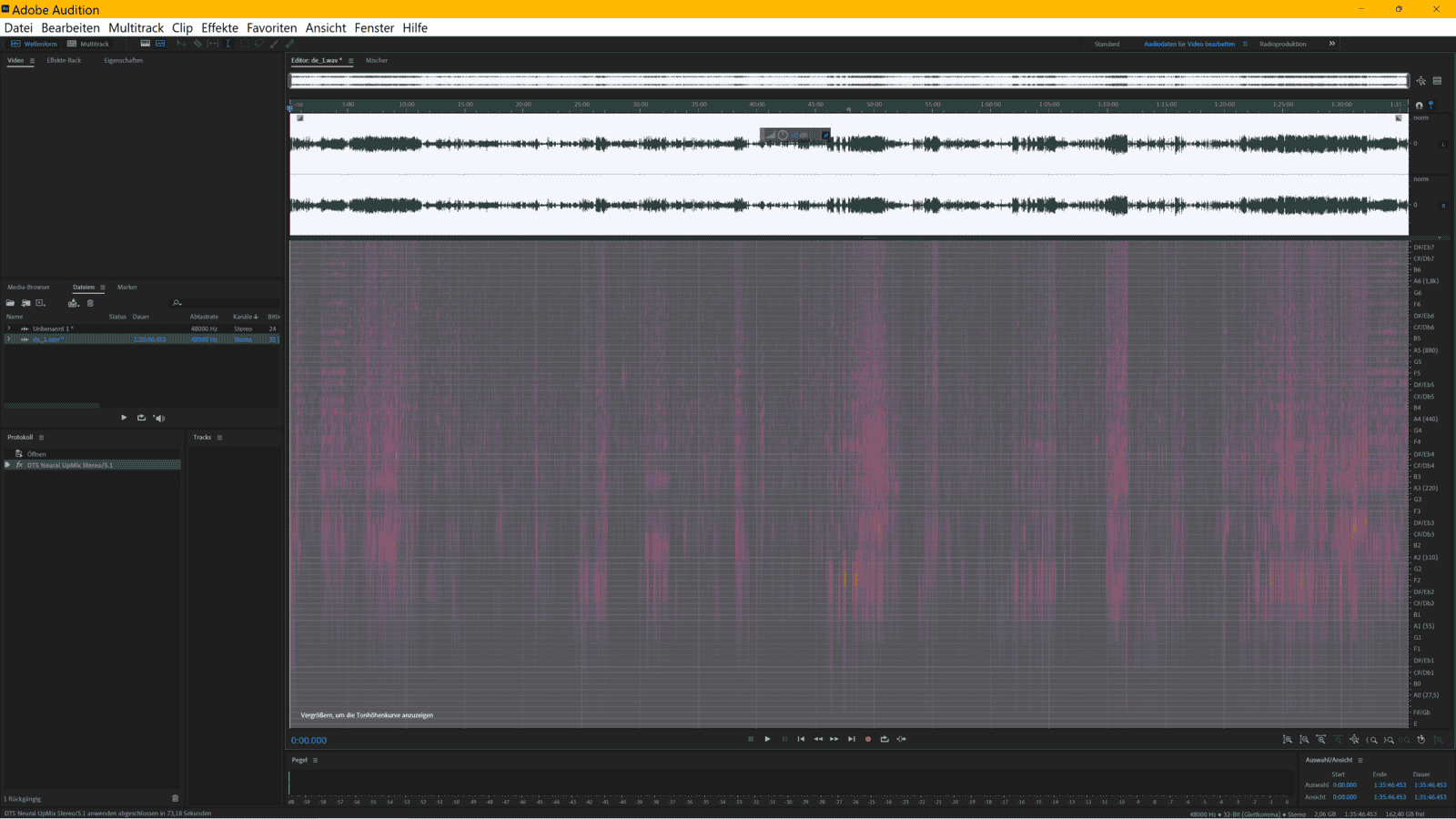Select the Time Selection tool
1456x819 pixels.
click(x=228, y=44)
